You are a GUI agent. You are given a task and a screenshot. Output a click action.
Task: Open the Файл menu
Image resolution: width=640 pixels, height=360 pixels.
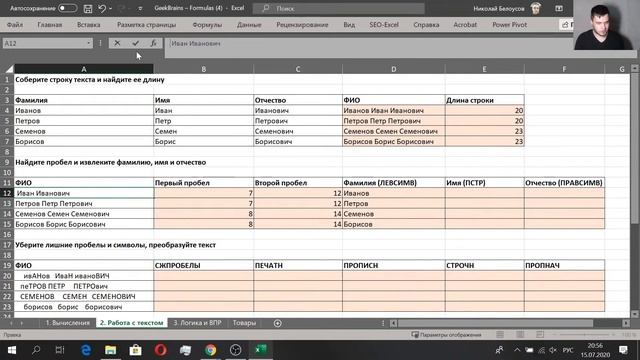(x=15, y=25)
